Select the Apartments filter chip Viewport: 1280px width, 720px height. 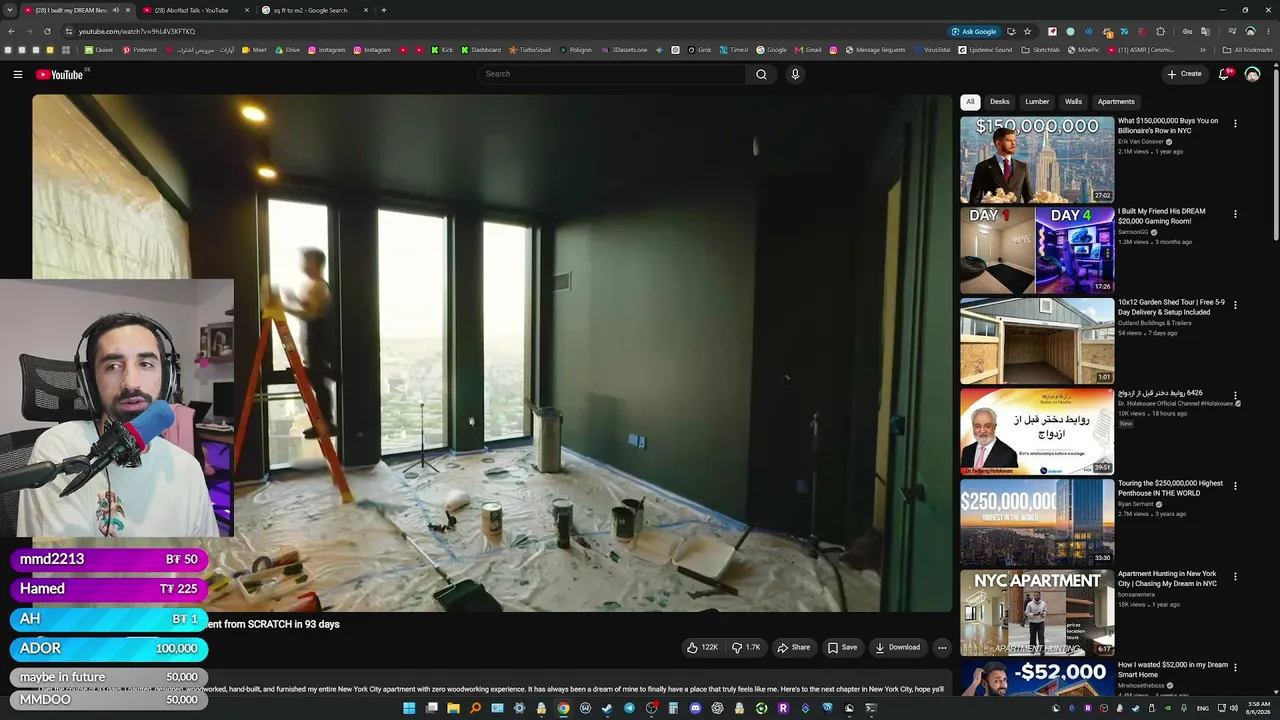point(1116,102)
